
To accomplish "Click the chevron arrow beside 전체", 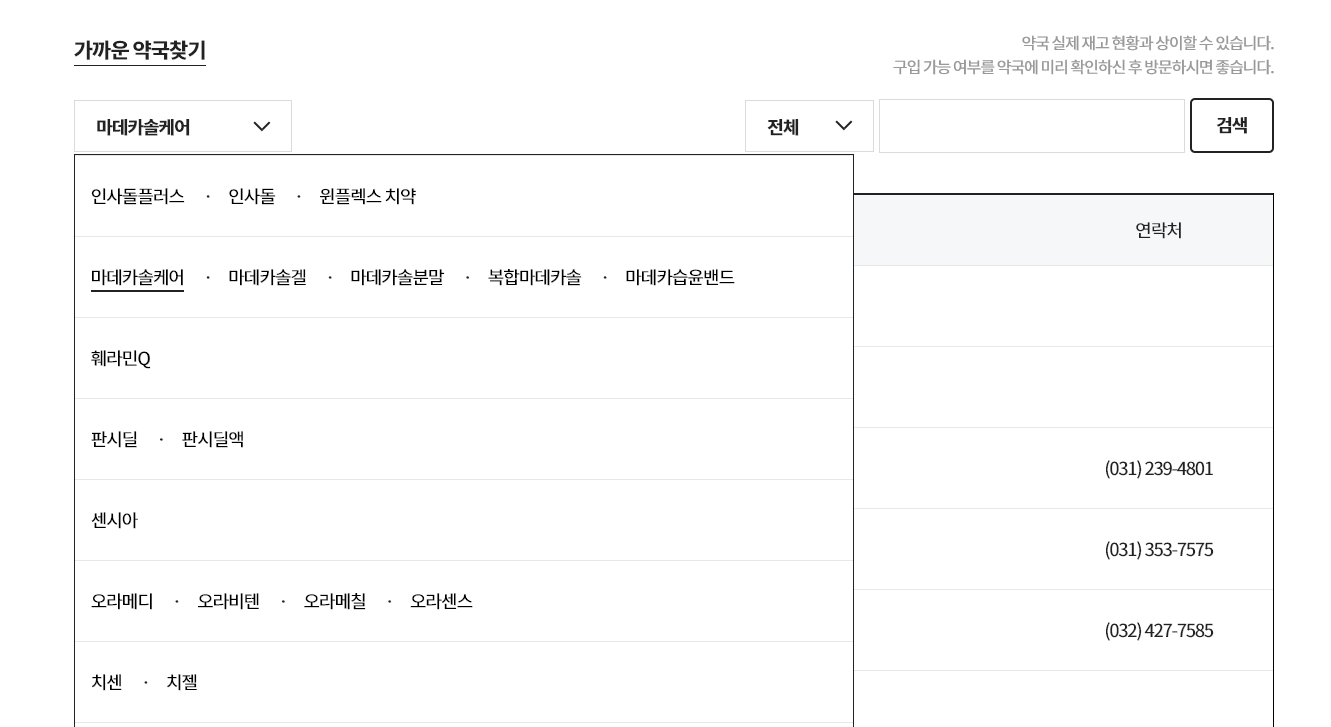I will pos(844,125).
